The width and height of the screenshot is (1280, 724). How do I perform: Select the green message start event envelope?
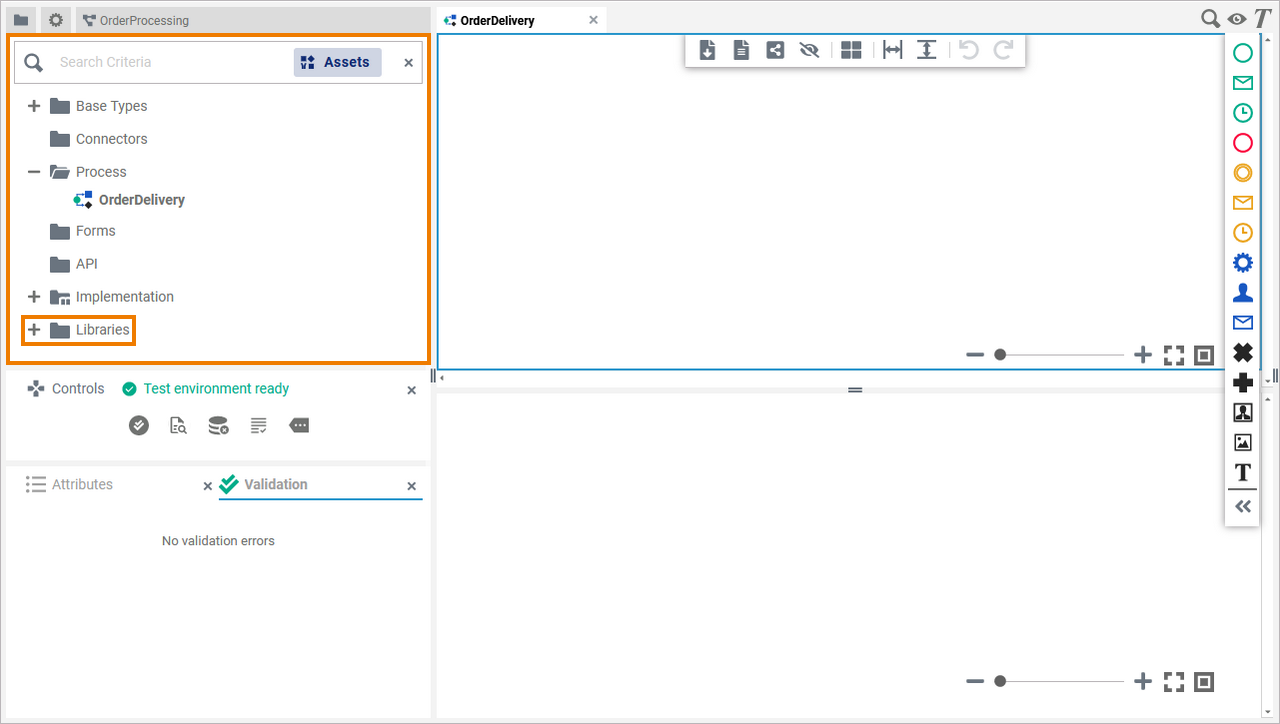pyautogui.click(x=1243, y=83)
